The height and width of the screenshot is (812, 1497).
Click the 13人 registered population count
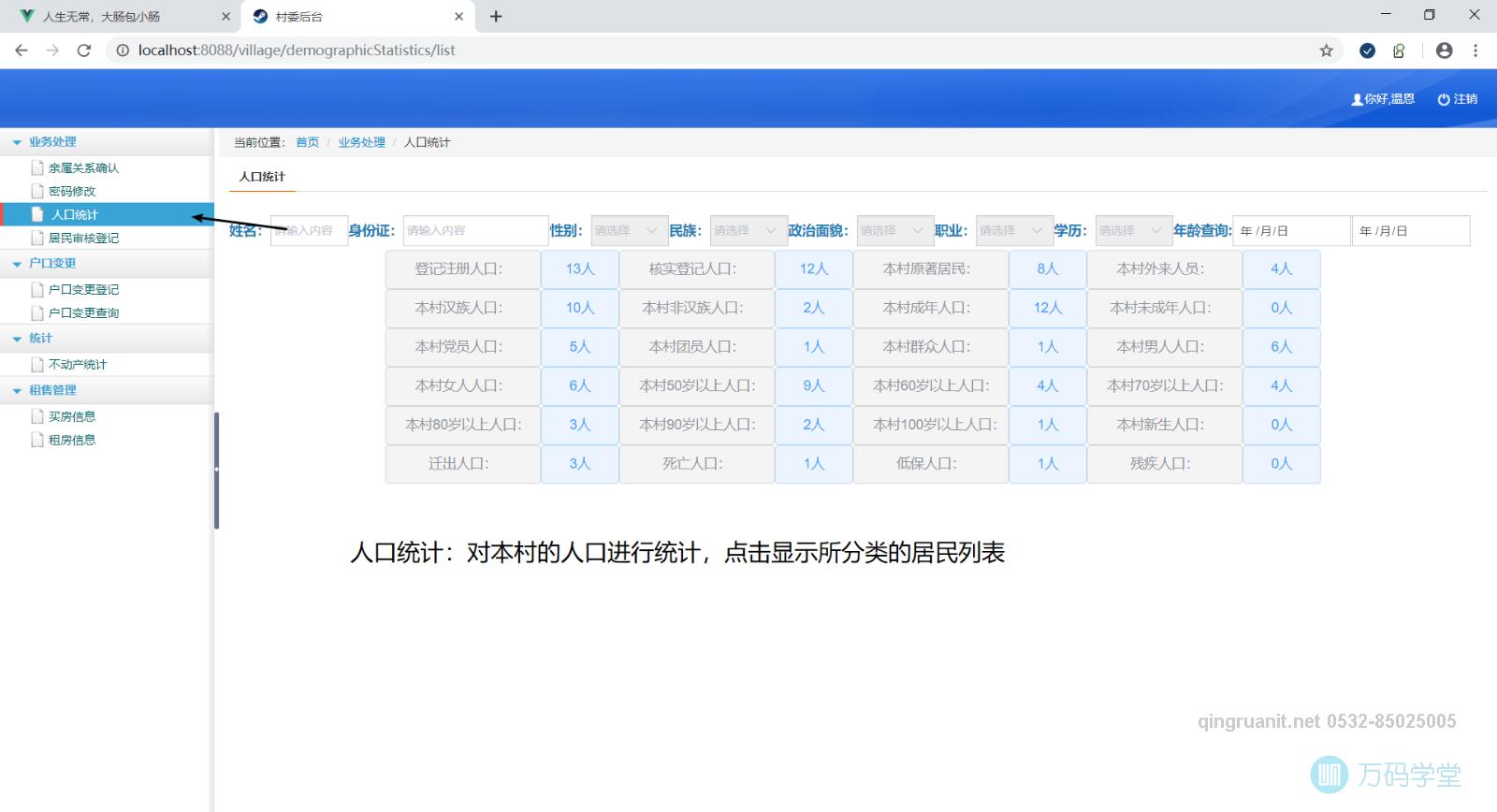coord(579,269)
